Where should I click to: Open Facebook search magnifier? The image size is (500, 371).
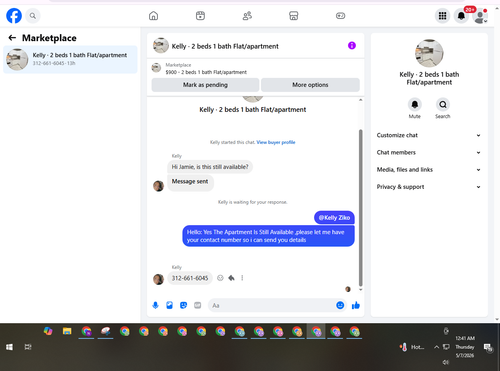[33, 16]
